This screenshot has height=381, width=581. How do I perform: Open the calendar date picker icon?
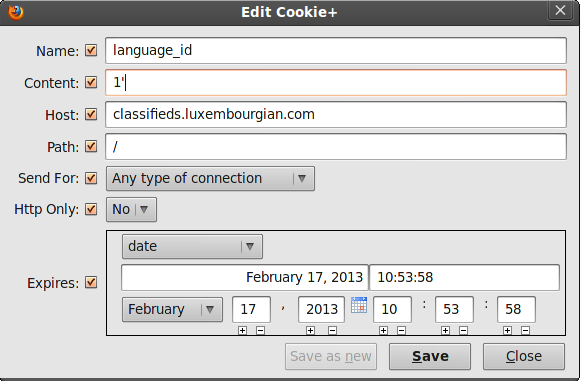point(359,305)
